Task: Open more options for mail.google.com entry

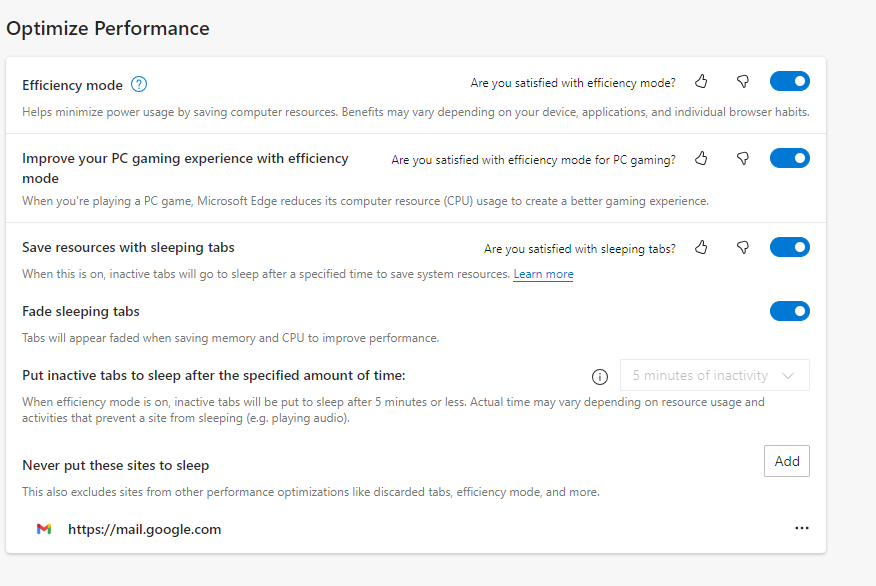Action: pos(801,528)
